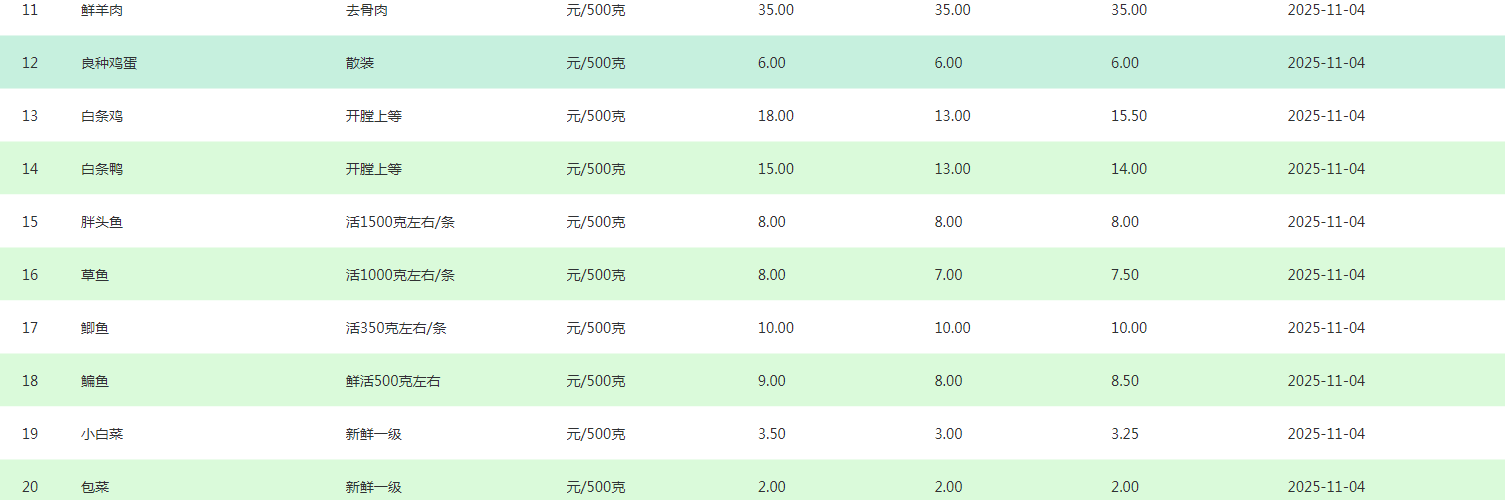The height and width of the screenshot is (502, 1505).
Task: Click the 15.50 average price cell
Action: pyautogui.click(x=1129, y=116)
